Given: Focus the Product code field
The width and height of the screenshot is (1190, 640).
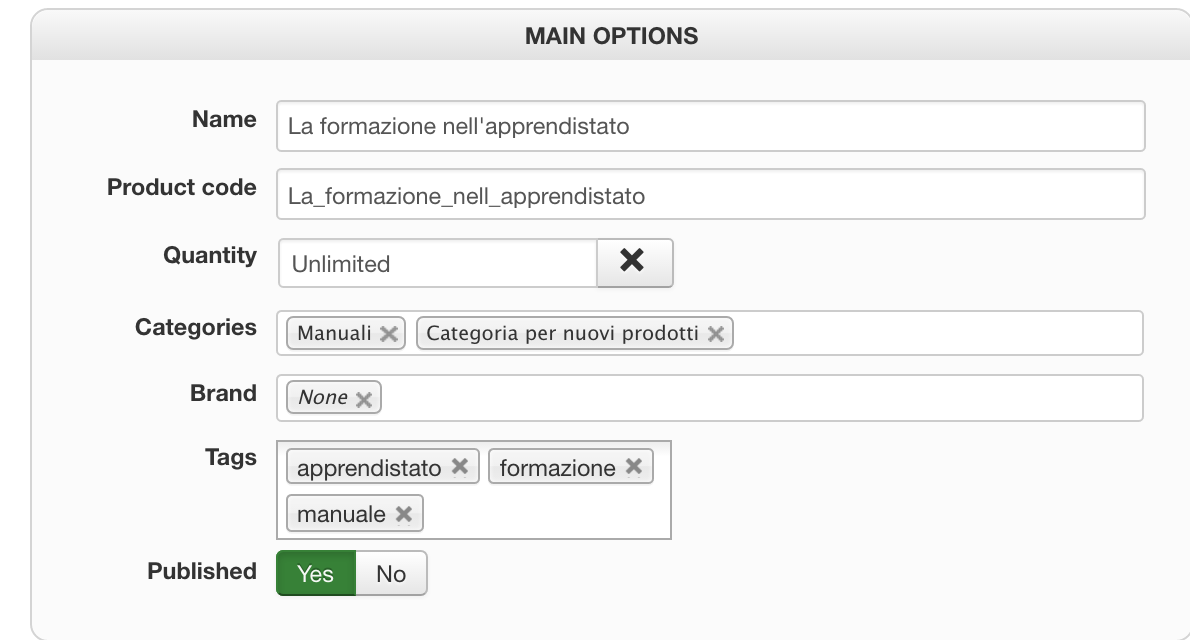Looking at the screenshot, I should pyautogui.click(x=710, y=195).
